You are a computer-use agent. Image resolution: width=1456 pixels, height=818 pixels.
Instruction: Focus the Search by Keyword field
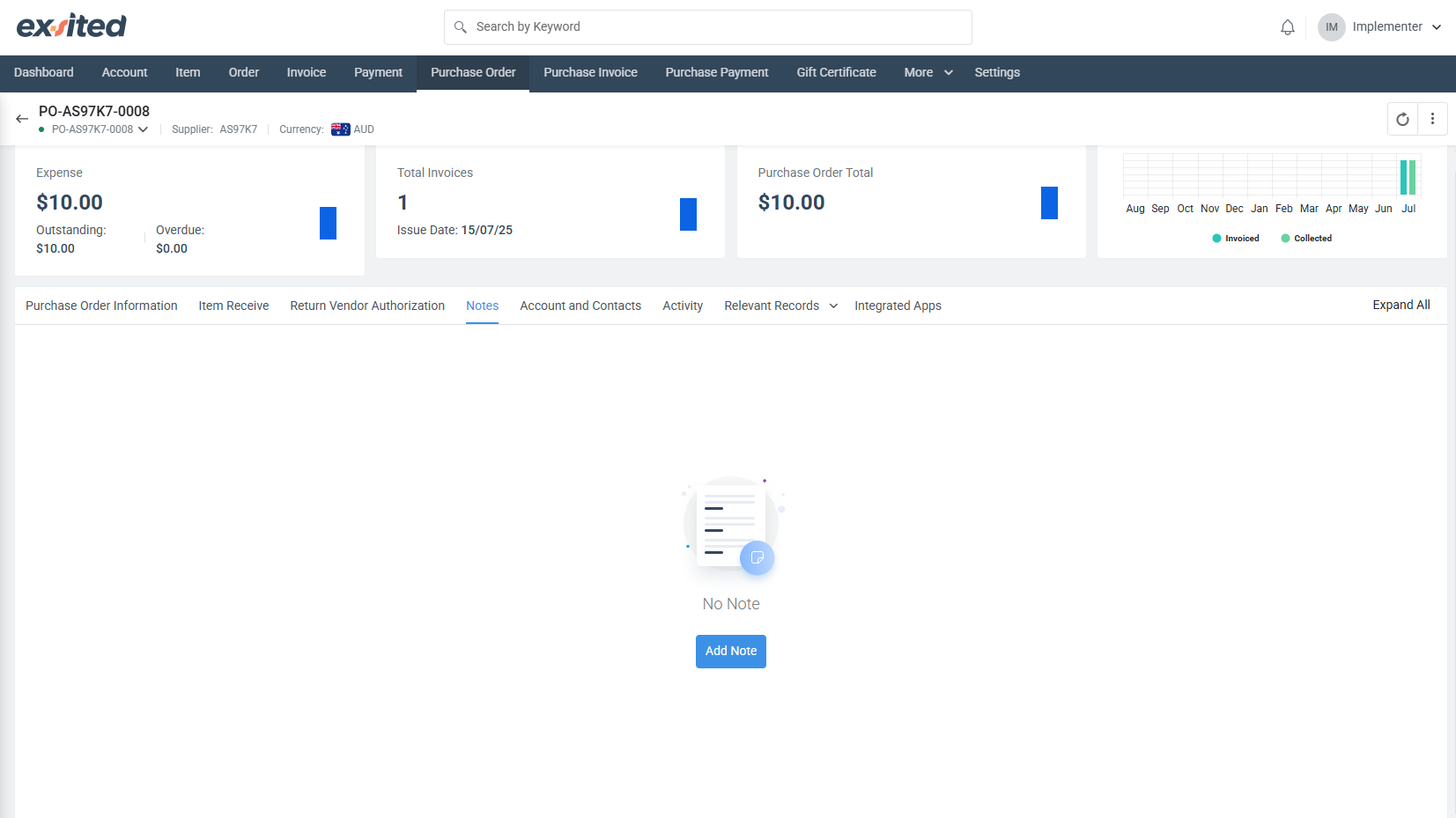click(708, 27)
